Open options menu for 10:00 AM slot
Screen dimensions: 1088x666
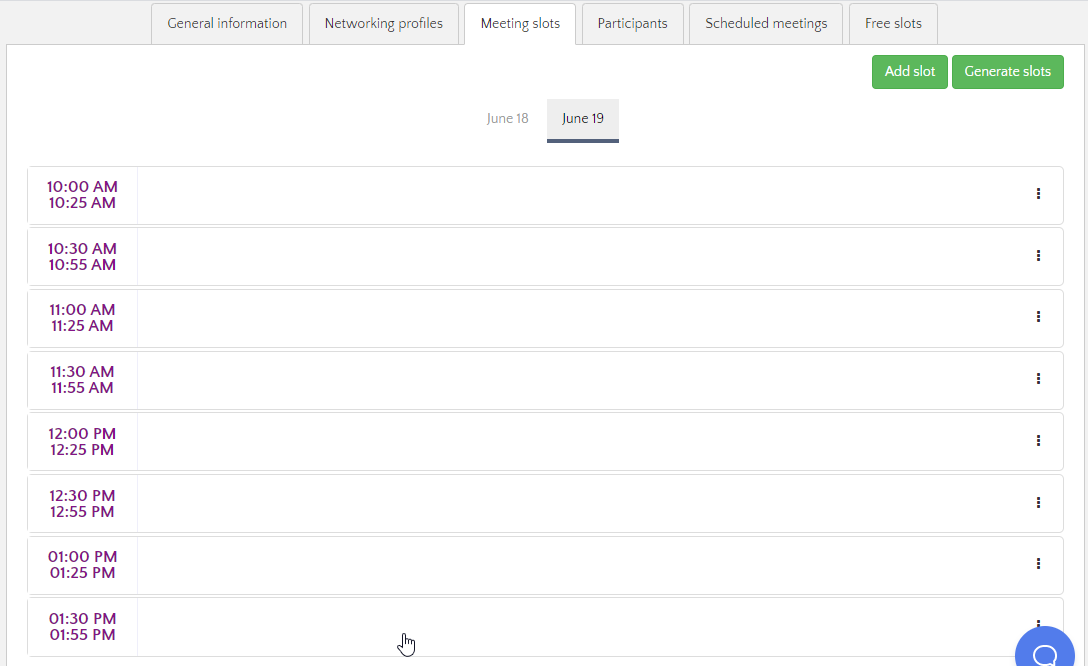pyautogui.click(x=1038, y=194)
